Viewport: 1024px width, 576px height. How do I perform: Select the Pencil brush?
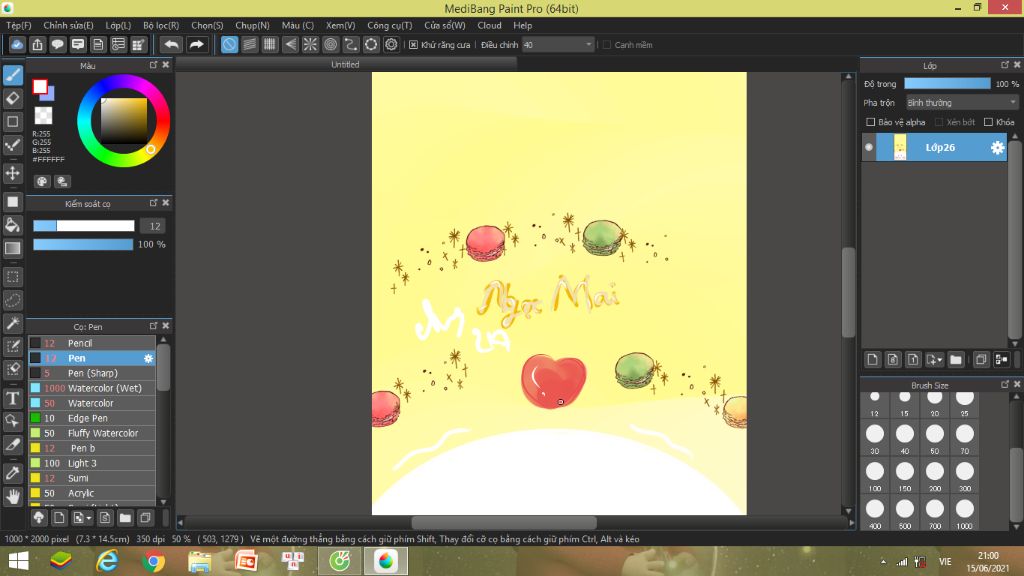[91, 343]
